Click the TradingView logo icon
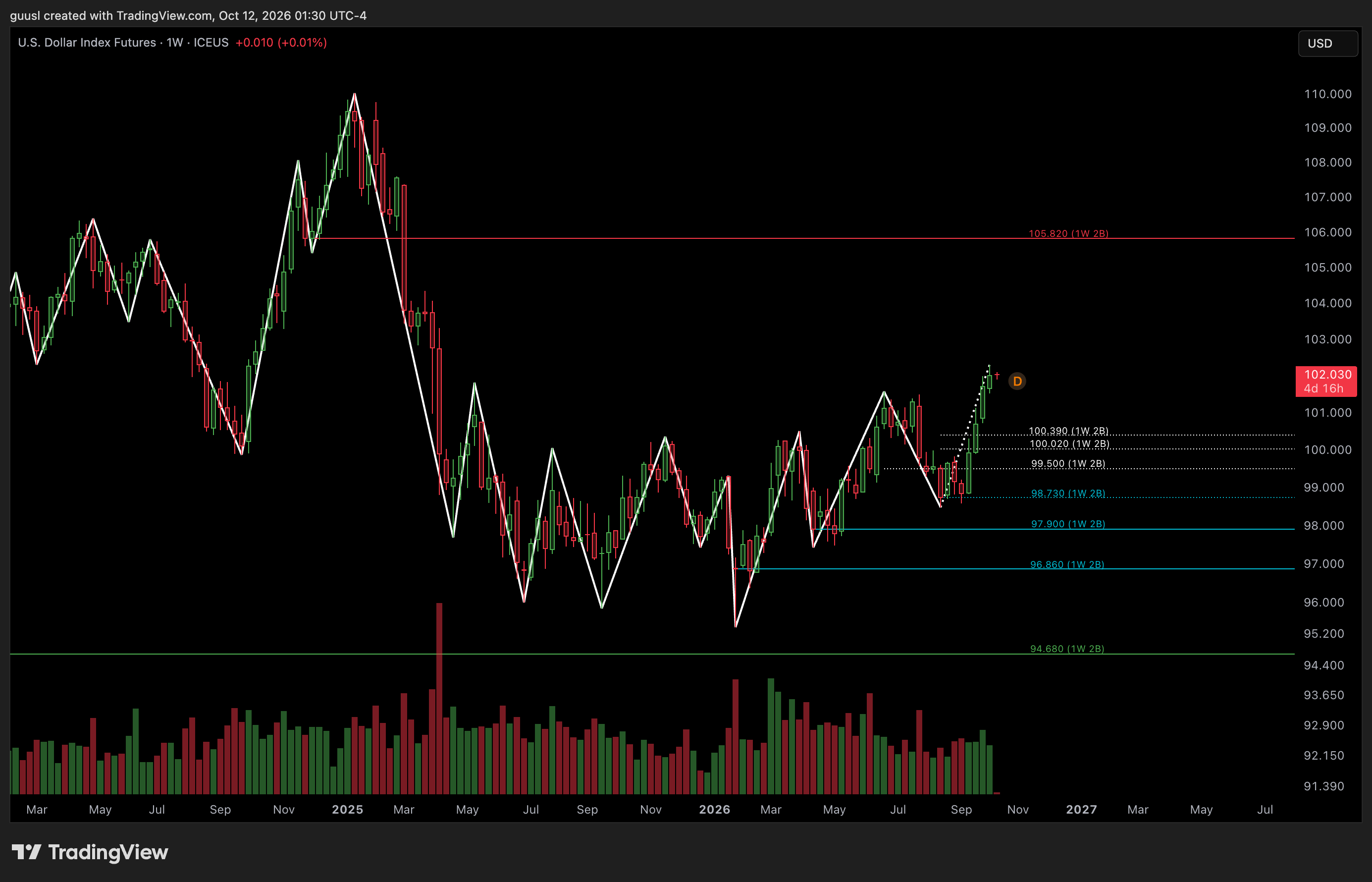Image resolution: width=1372 pixels, height=882 pixels. 26,852
